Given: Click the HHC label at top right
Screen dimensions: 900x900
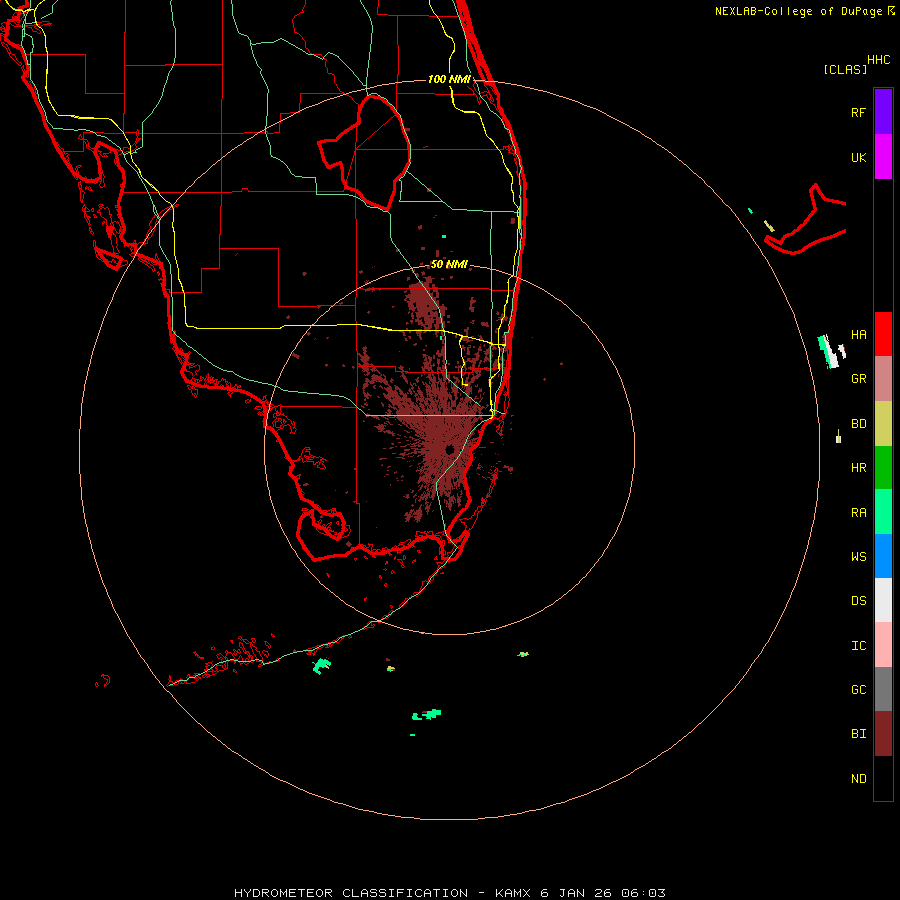Looking at the screenshot, I should coord(879,60).
